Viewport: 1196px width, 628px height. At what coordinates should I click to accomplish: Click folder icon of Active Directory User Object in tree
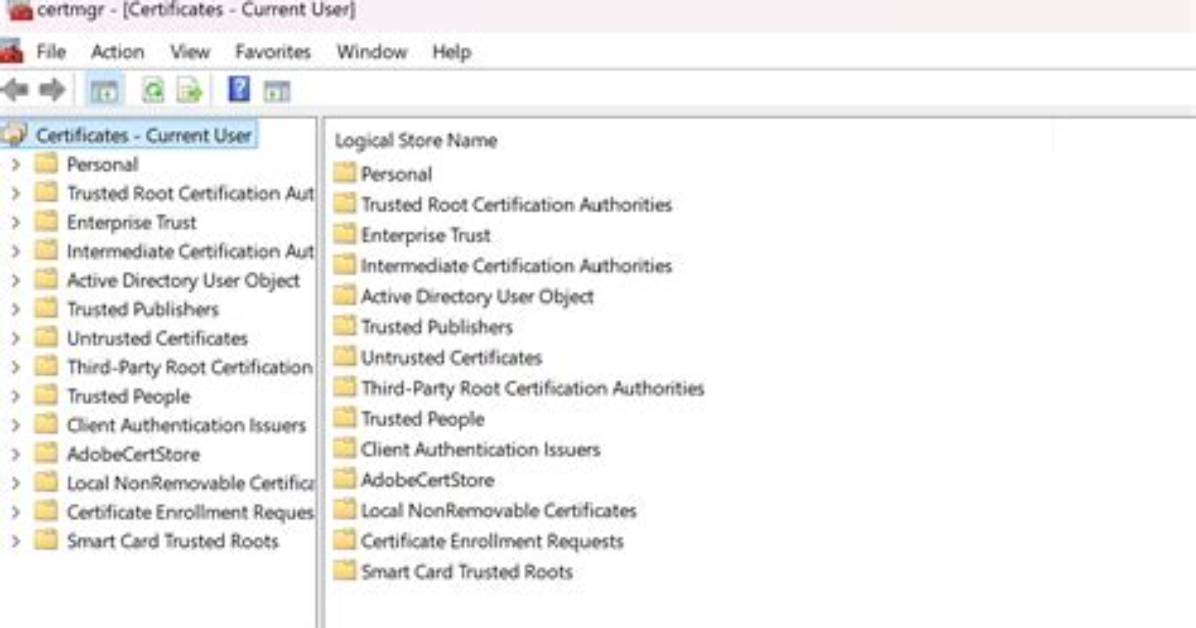tap(47, 279)
